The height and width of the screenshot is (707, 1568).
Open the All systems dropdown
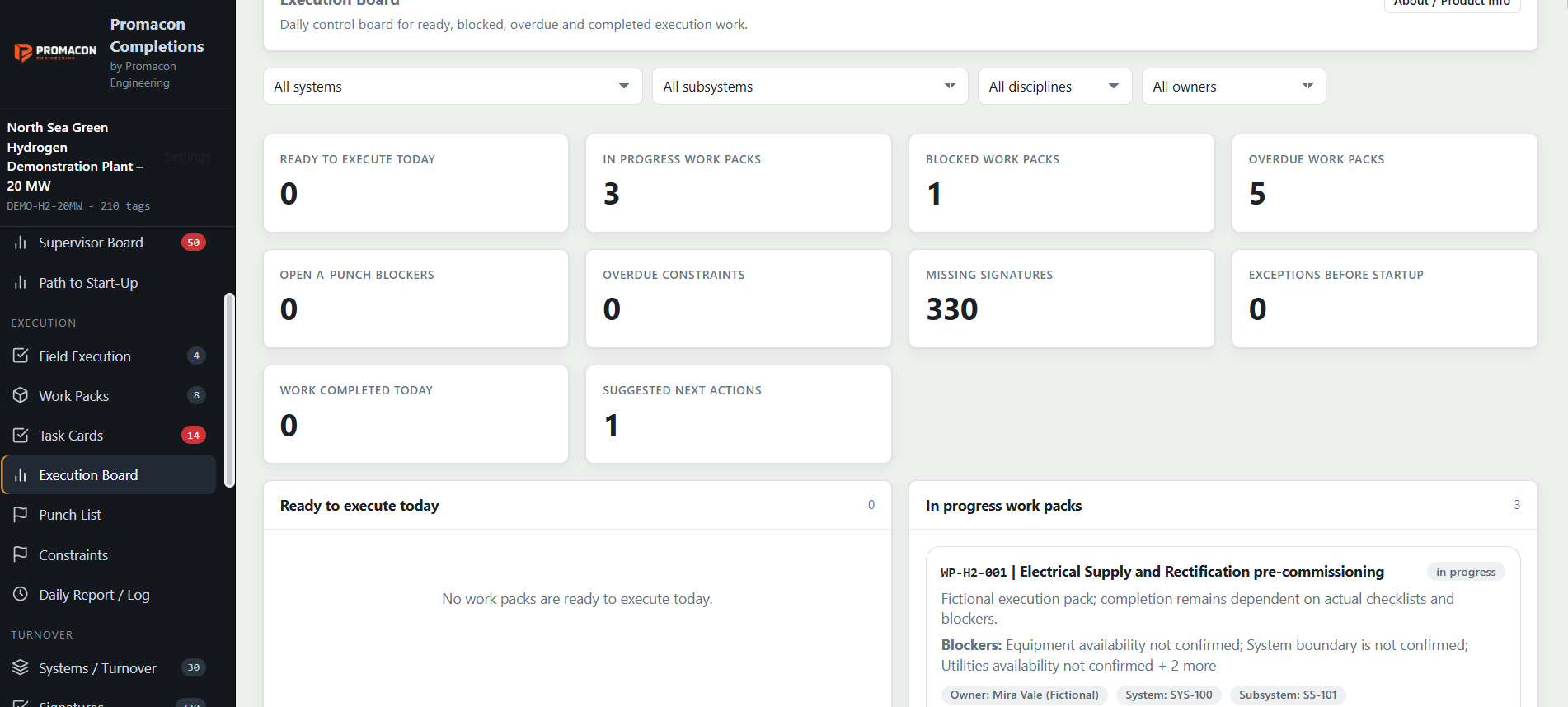click(453, 87)
